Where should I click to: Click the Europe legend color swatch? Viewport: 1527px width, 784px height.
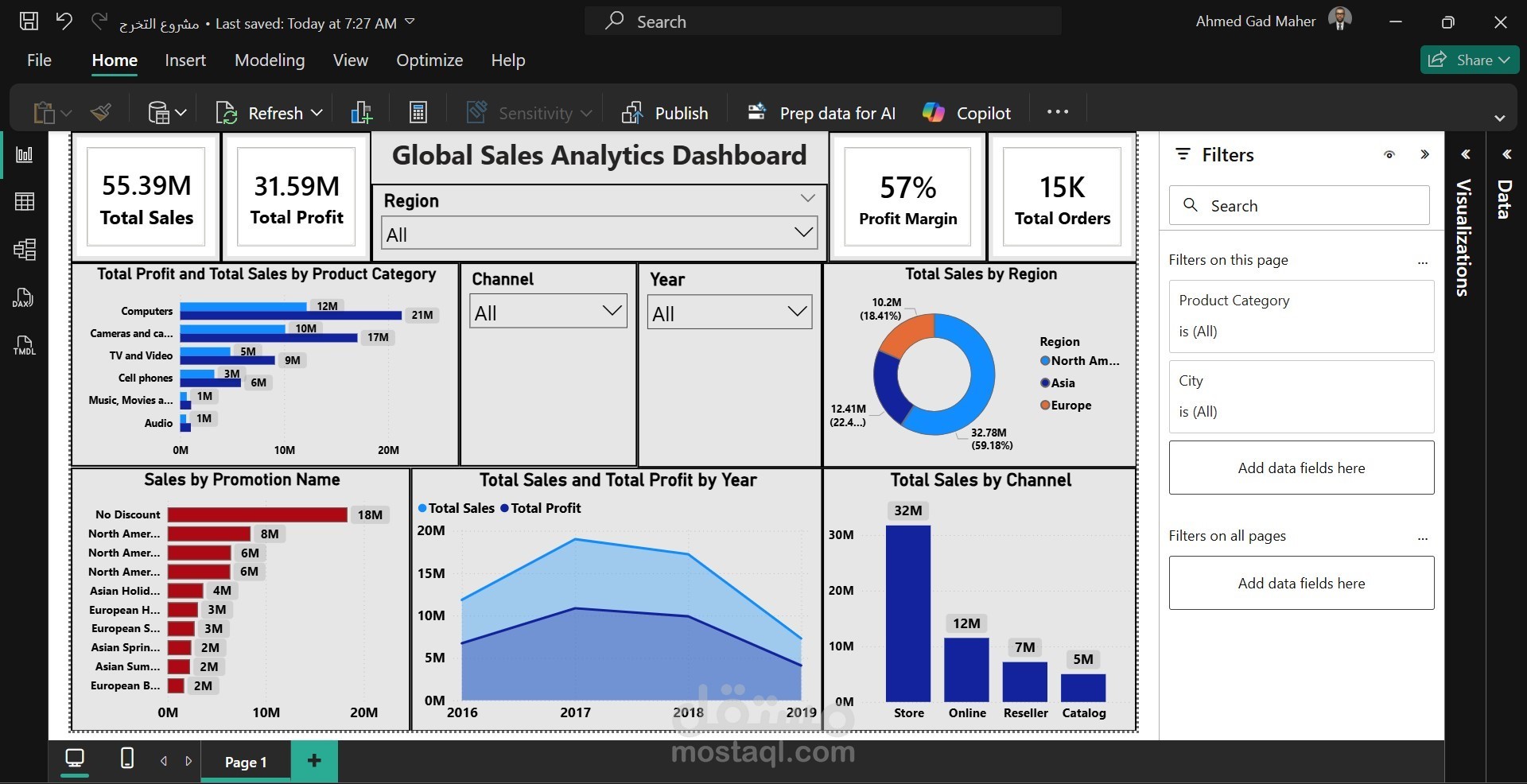(1045, 406)
